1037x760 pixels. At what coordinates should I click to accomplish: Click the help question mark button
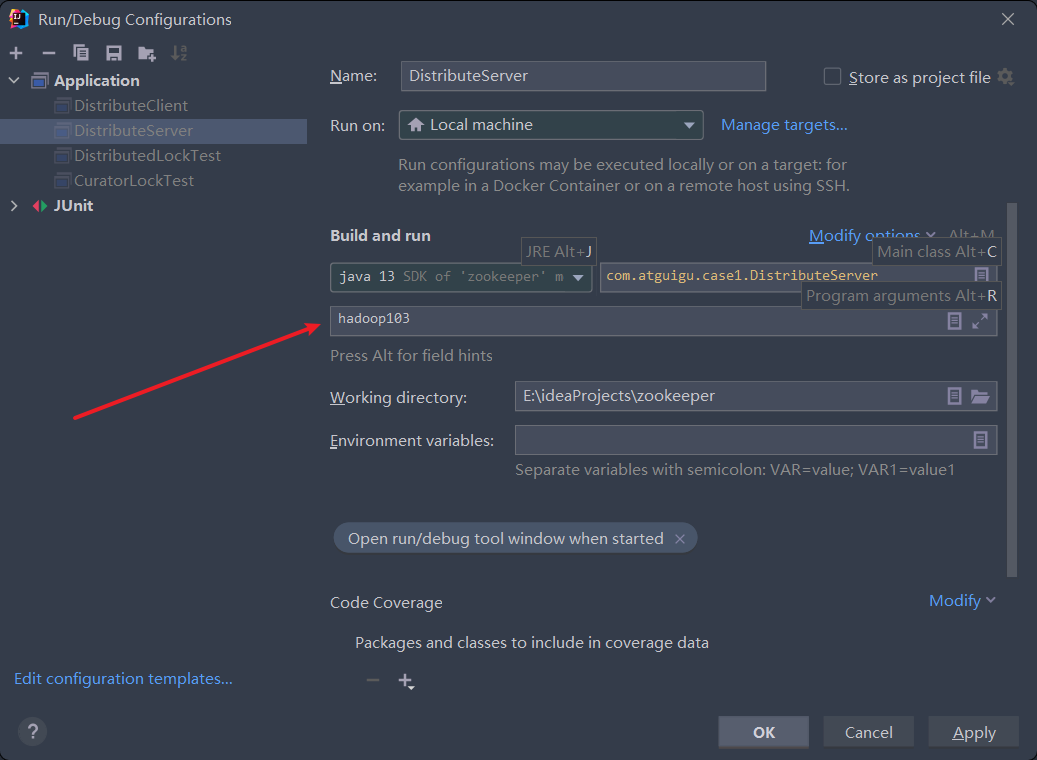[32, 732]
